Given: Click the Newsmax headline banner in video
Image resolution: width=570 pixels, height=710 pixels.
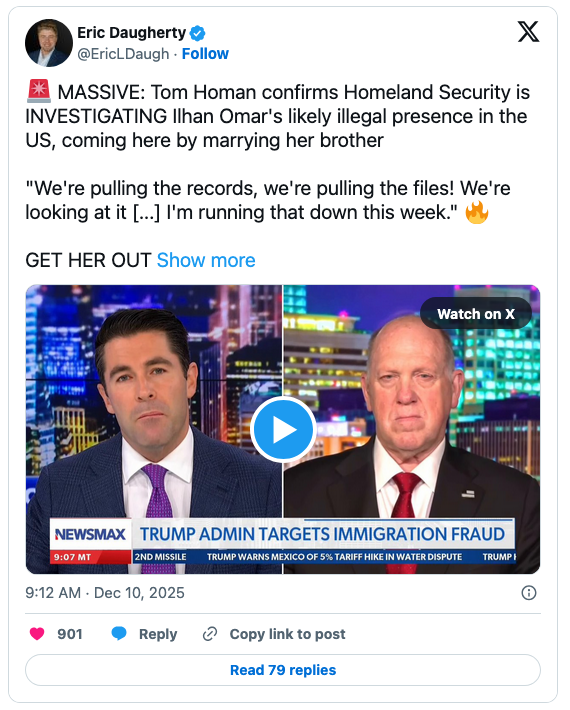Looking at the screenshot, I should point(323,534).
